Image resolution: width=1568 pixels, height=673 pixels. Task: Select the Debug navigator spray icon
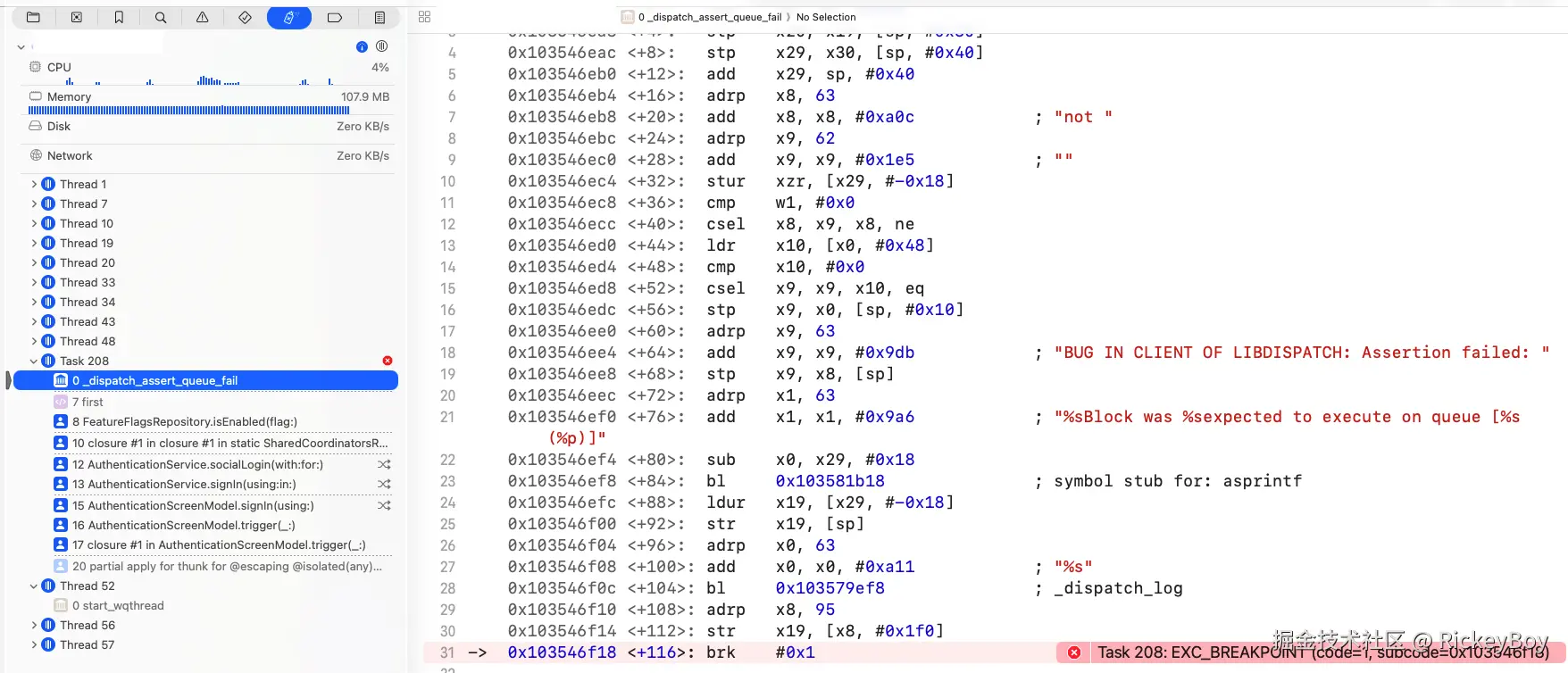(x=288, y=17)
